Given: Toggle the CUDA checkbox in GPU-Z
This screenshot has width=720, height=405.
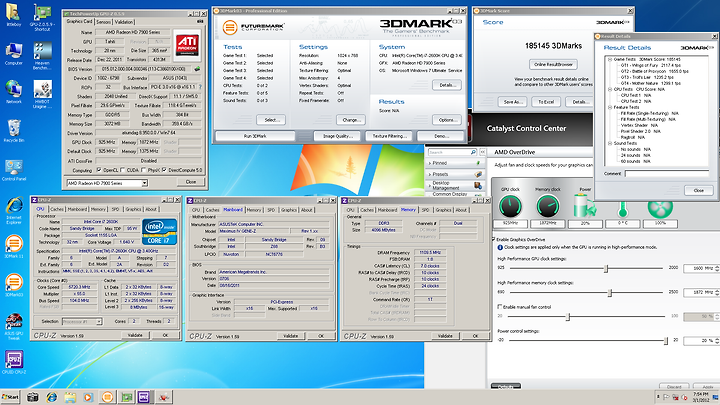Looking at the screenshot, I should [x=123, y=170].
